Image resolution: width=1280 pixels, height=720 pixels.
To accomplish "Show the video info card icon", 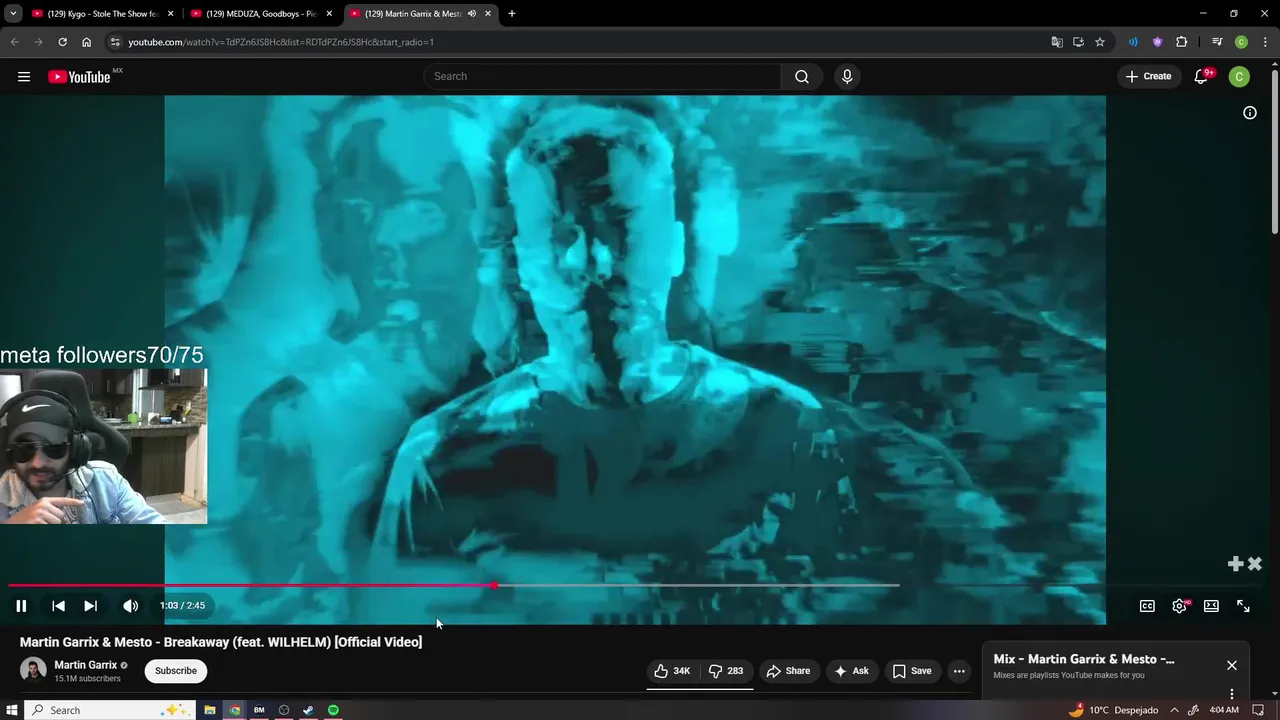I will 1249,113.
